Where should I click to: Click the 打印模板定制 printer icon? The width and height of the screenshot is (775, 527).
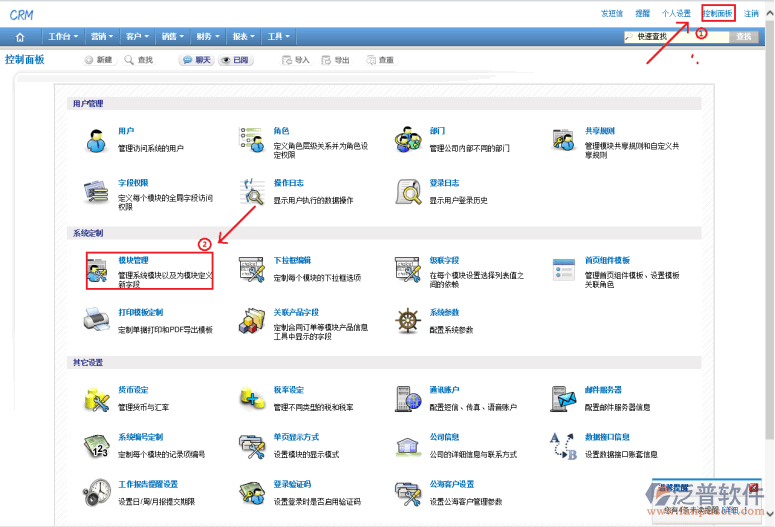[x=97, y=321]
